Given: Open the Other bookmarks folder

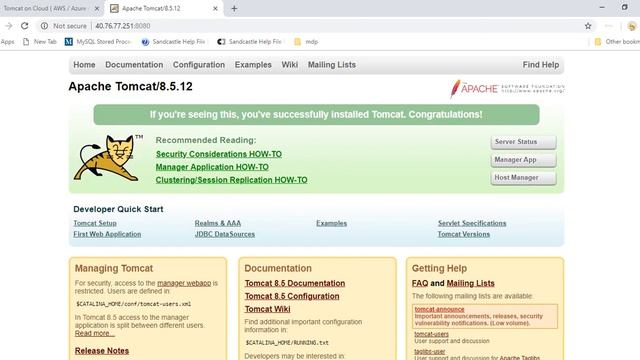Looking at the screenshot, I should (617, 42).
